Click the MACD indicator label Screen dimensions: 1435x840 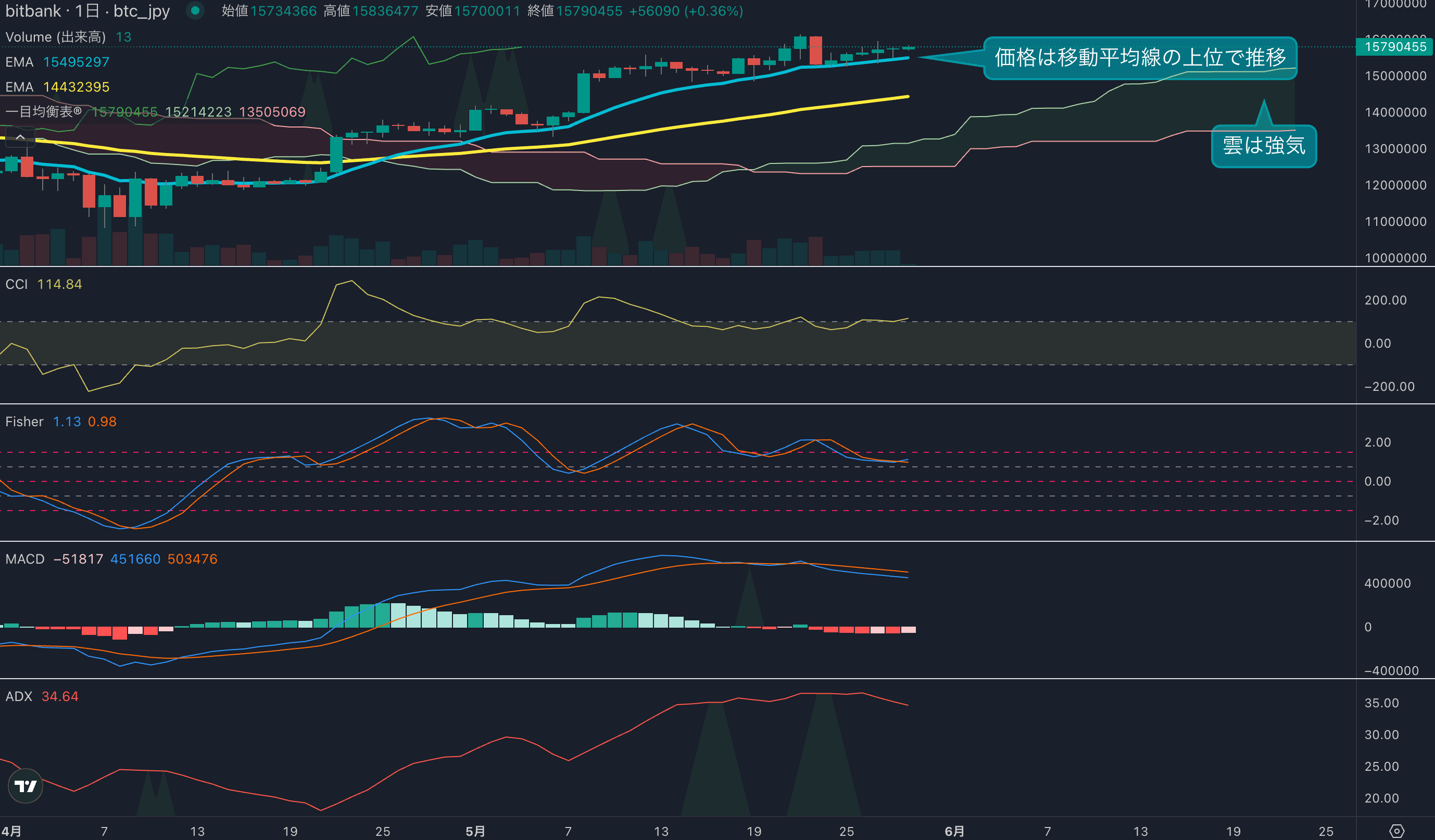(25, 559)
